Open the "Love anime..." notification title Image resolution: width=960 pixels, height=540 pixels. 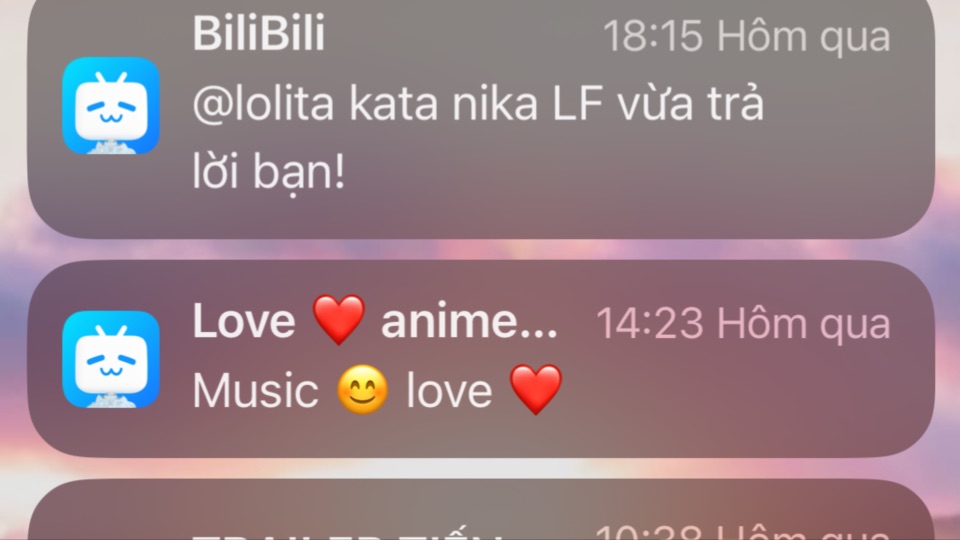[375, 321]
